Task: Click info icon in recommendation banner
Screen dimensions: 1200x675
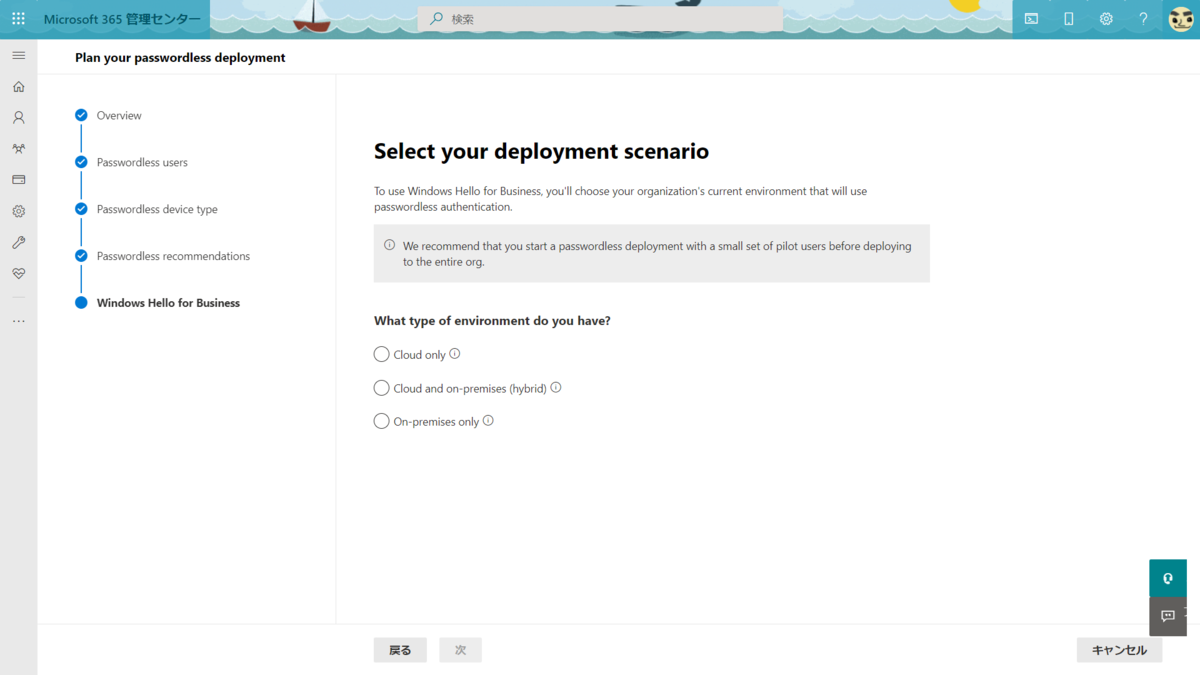Action: [x=390, y=245]
